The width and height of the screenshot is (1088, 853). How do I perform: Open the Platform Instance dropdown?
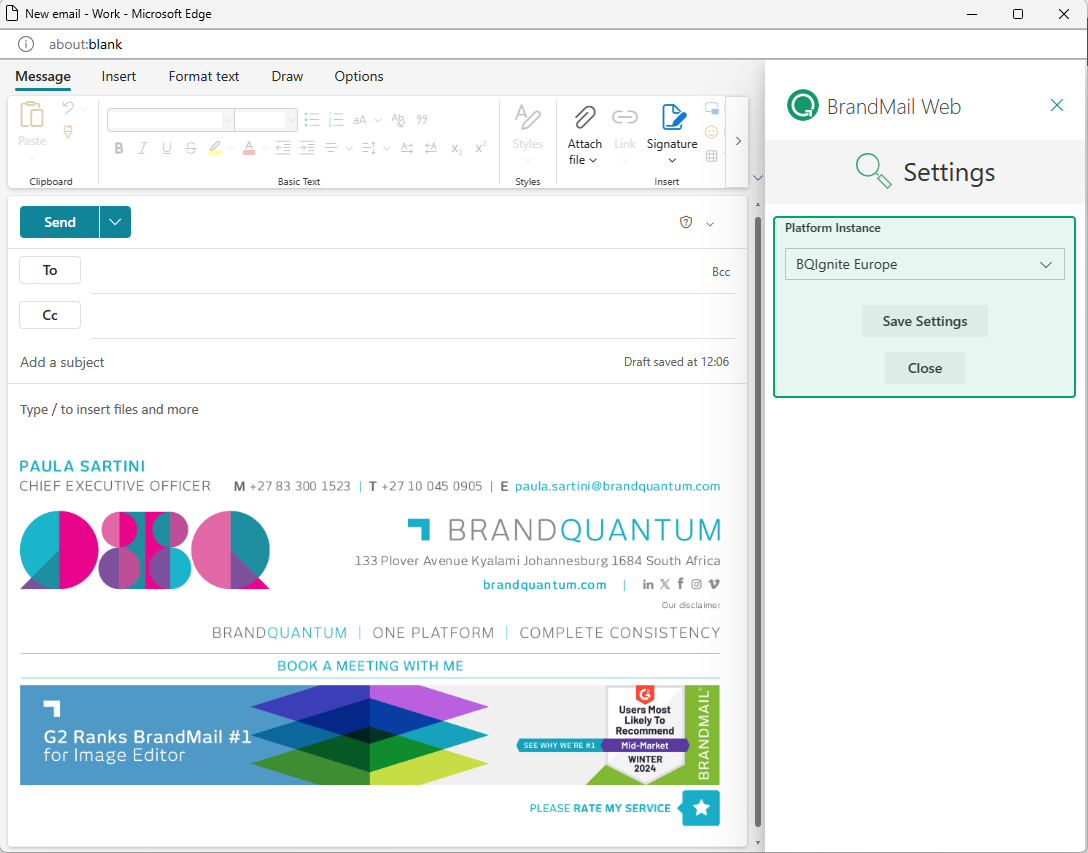point(924,264)
